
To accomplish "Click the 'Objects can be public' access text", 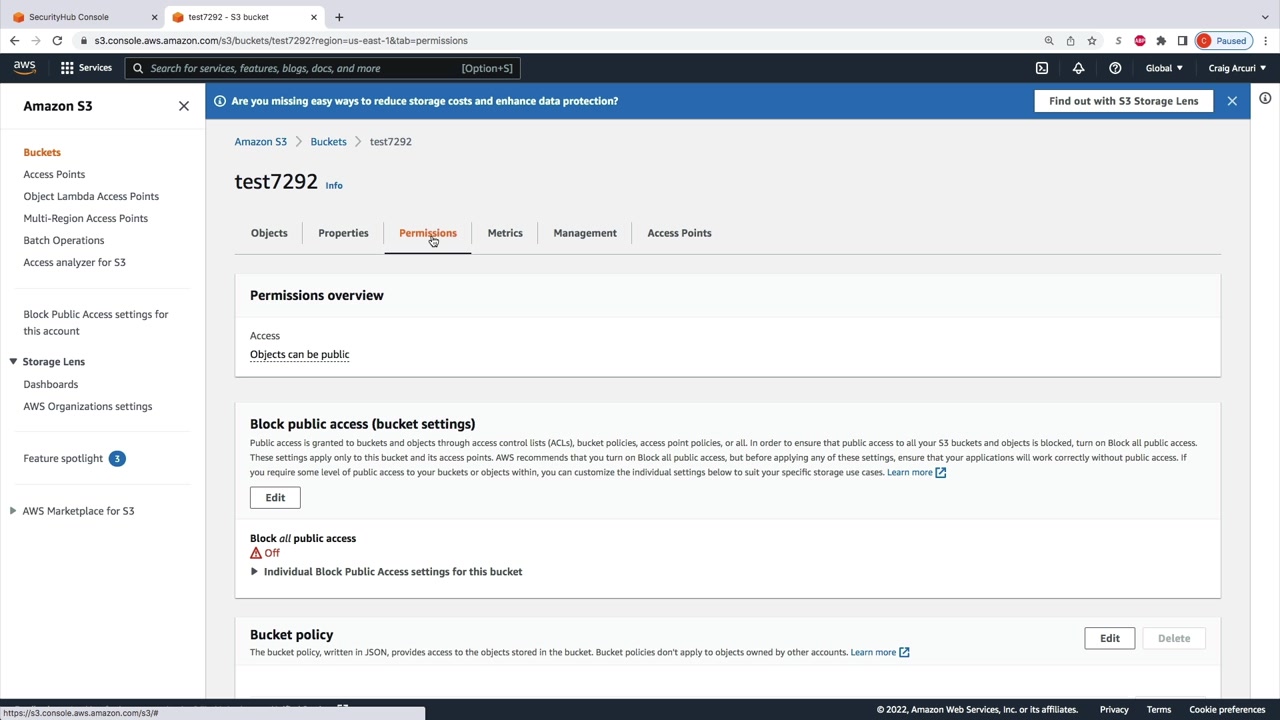I will 300,355.
